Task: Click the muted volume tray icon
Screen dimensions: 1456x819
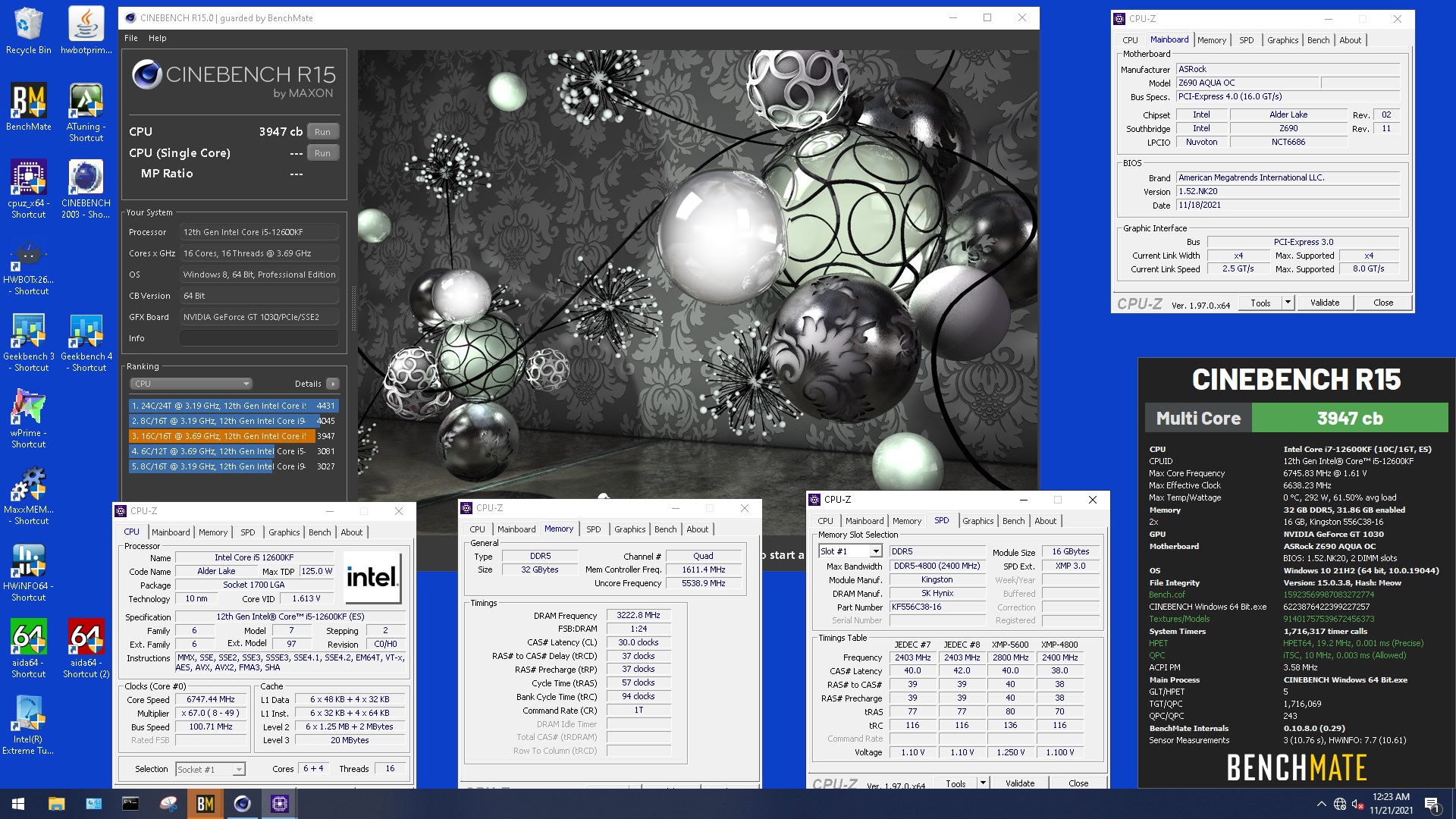Action: [1358, 804]
